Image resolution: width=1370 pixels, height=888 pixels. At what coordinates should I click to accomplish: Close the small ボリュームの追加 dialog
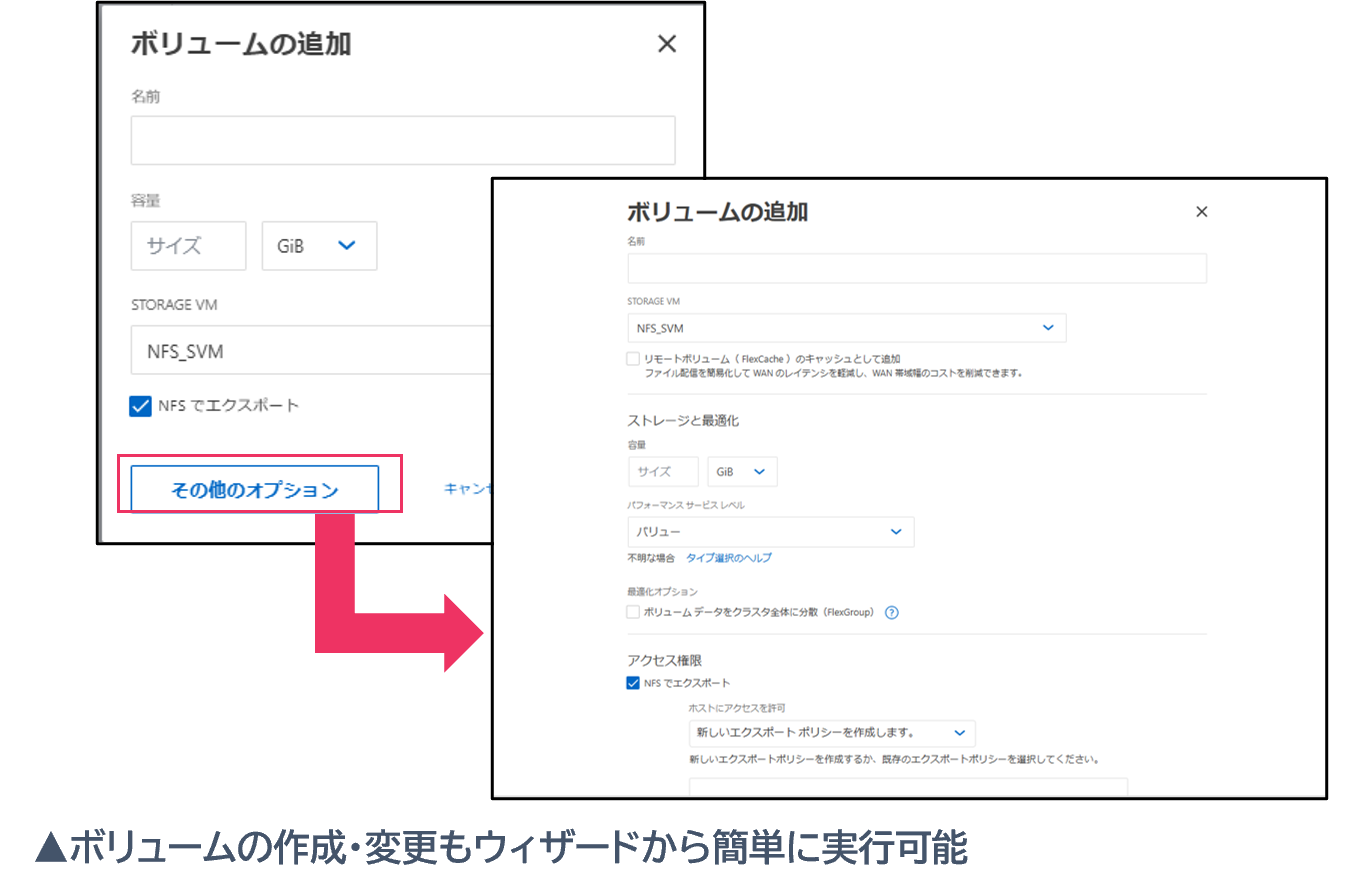coord(667,44)
